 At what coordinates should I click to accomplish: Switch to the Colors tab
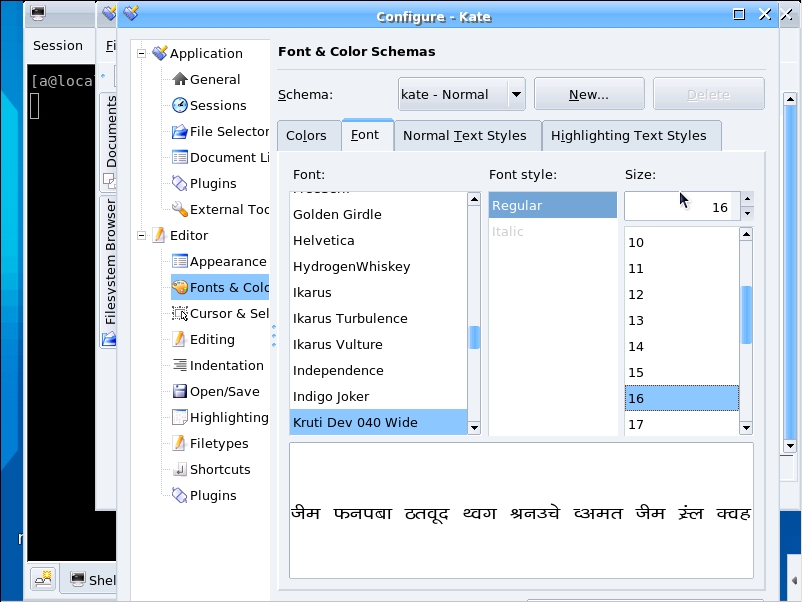coord(309,136)
